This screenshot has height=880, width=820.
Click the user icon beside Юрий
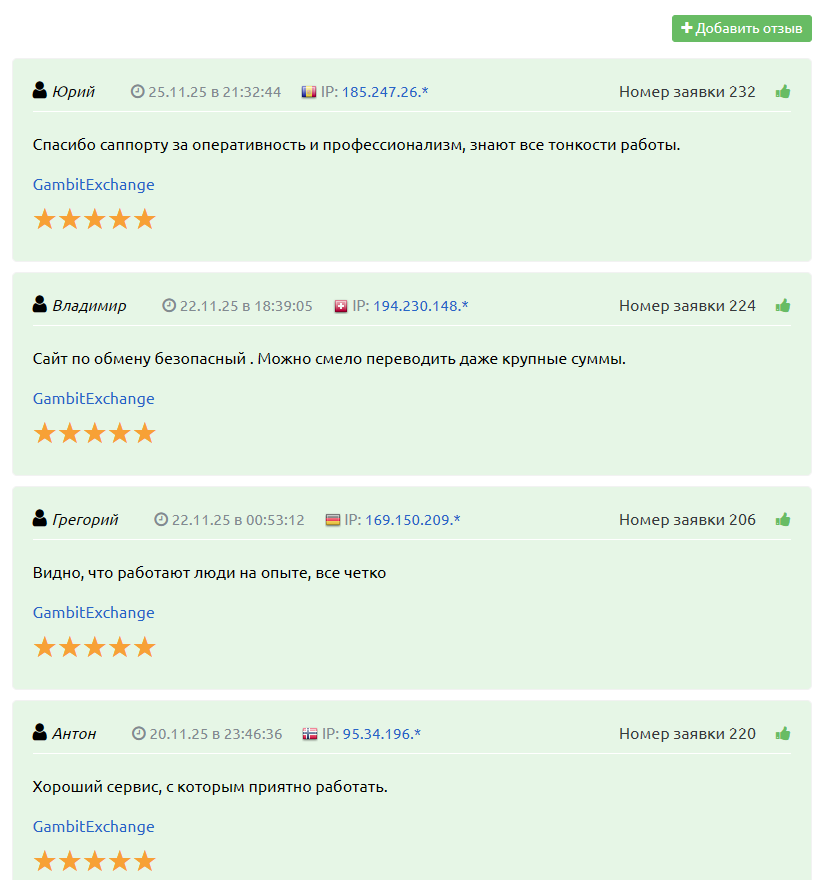[x=40, y=91]
